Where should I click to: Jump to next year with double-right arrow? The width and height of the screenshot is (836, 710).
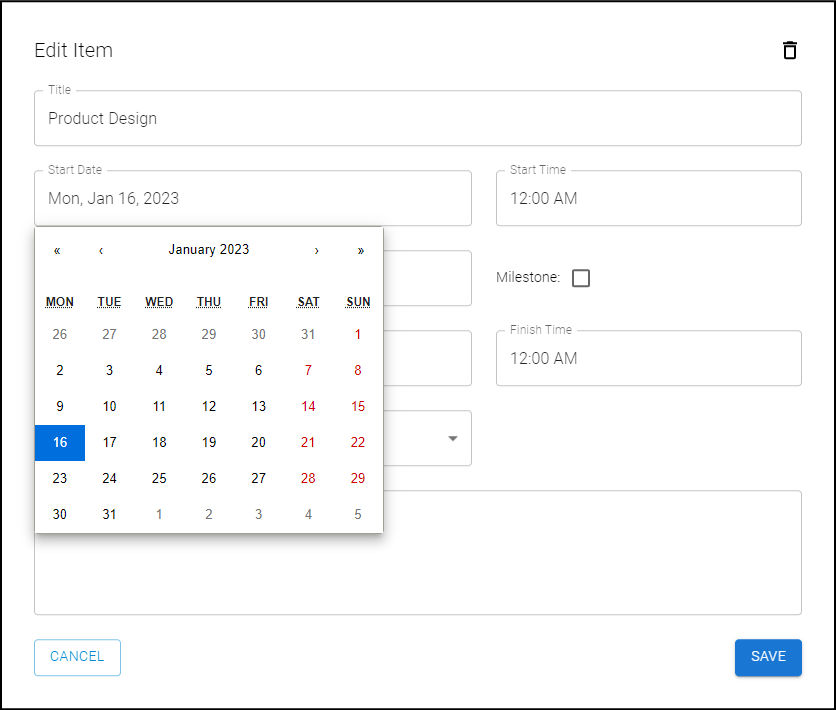(361, 250)
